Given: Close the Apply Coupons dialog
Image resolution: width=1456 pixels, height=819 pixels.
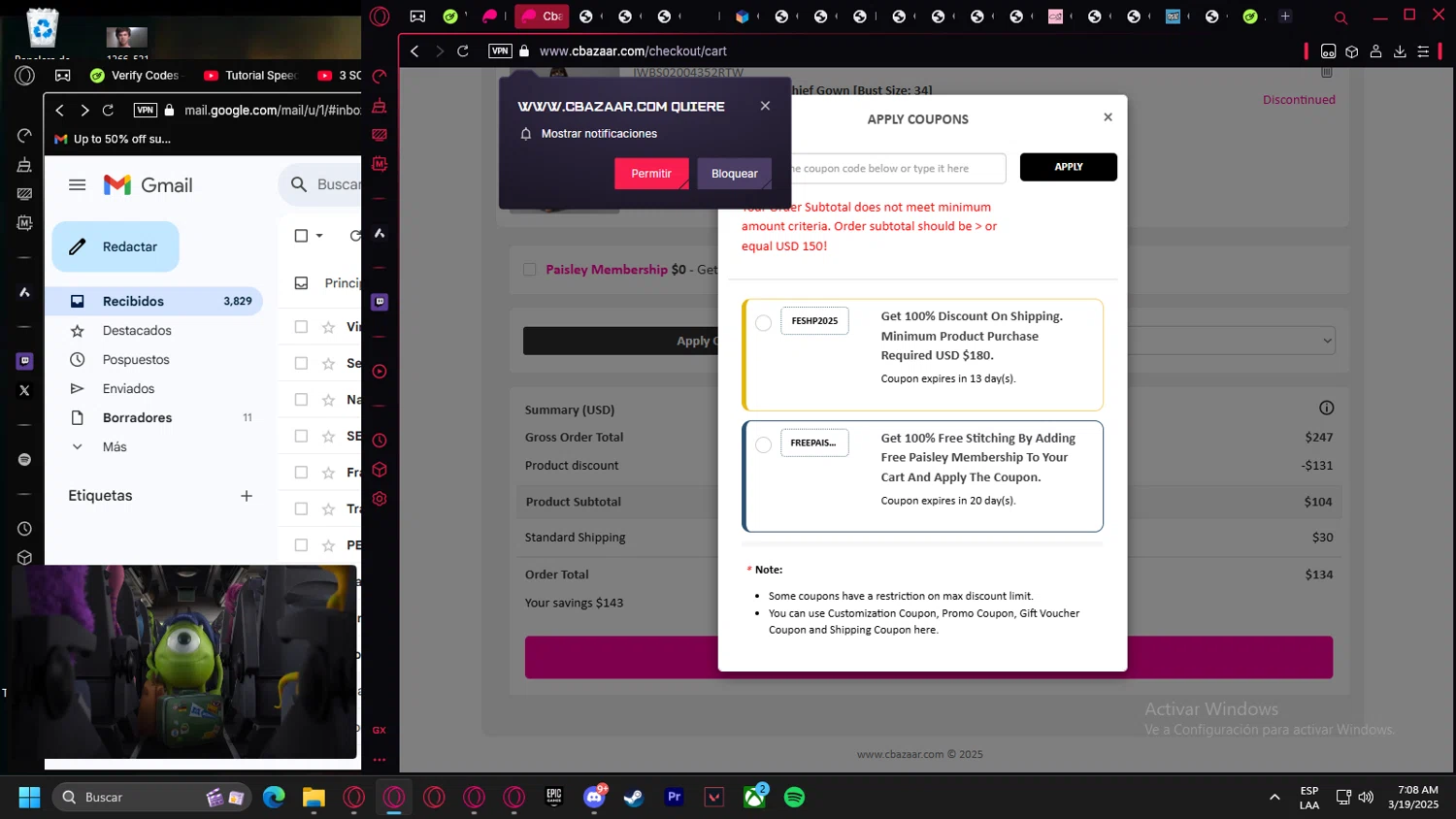Looking at the screenshot, I should tap(1108, 117).
